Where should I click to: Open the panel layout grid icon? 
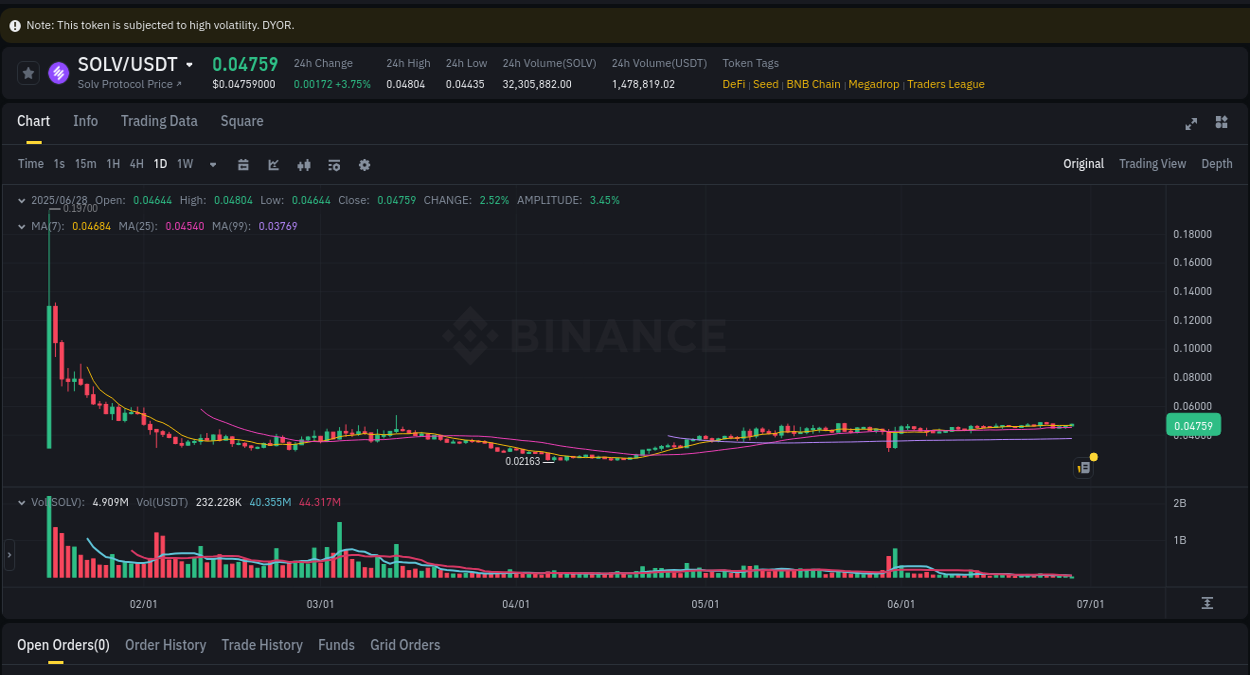tap(1221, 122)
